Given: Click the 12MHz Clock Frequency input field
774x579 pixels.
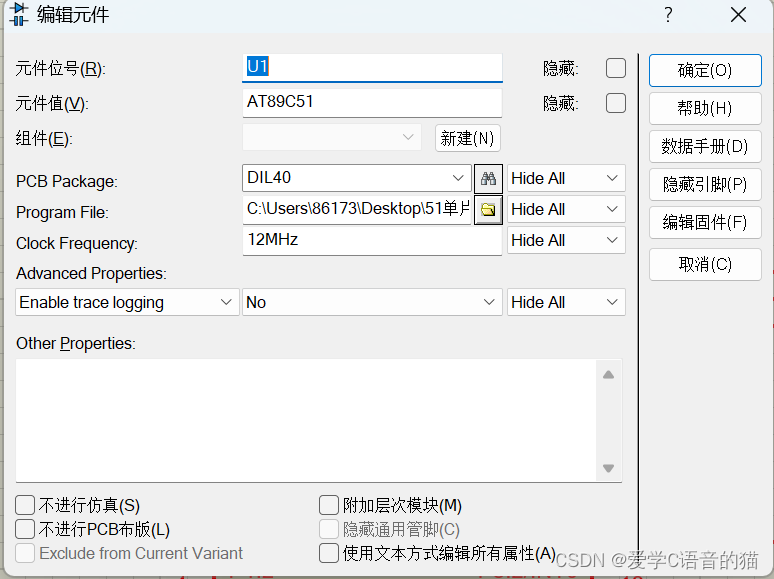Looking at the screenshot, I should point(372,240).
